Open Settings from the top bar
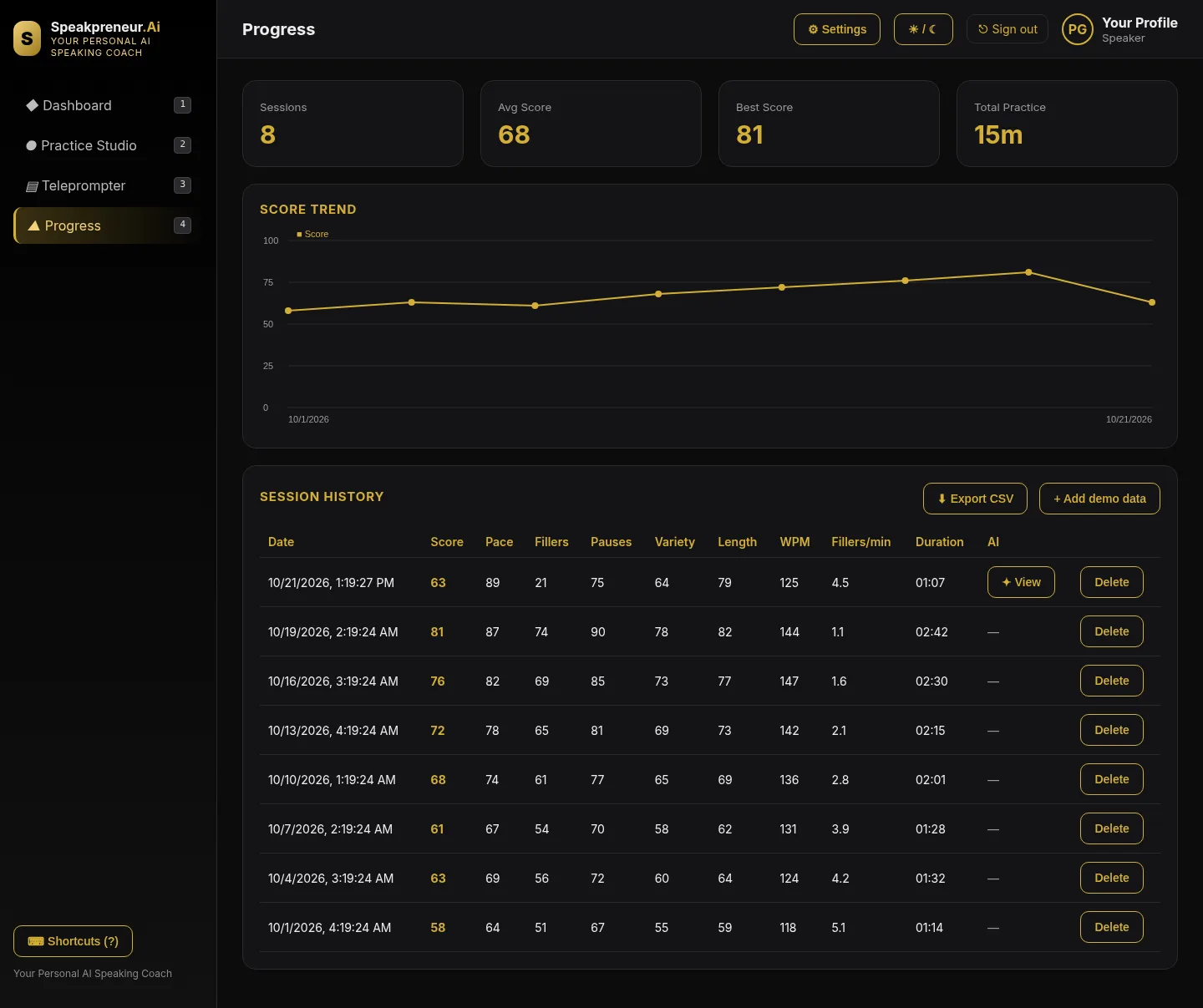Viewport: 1203px width, 1008px height. [x=837, y=29]
